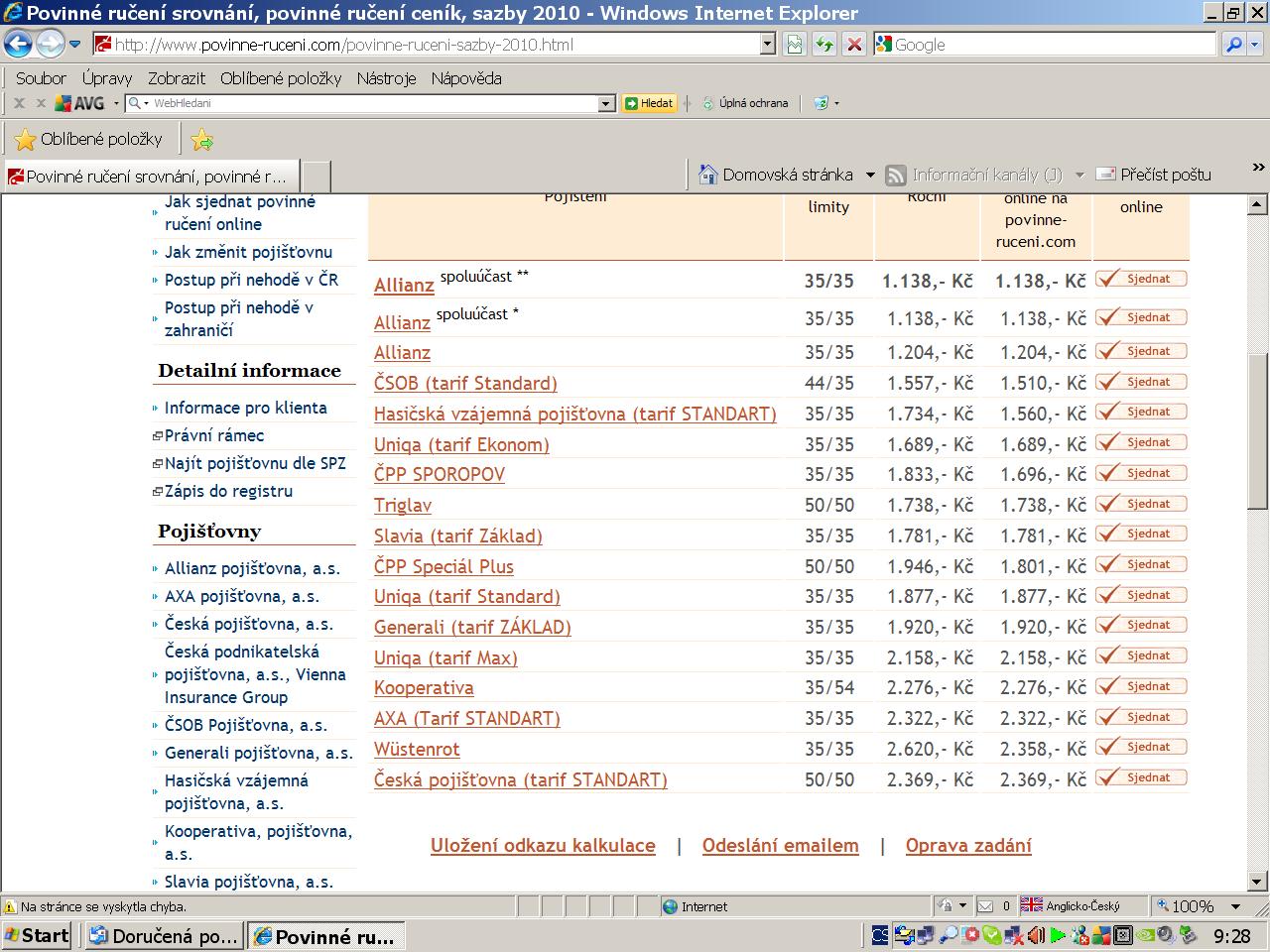Click the page scrollbar down arrow

tap(1257, 882)
